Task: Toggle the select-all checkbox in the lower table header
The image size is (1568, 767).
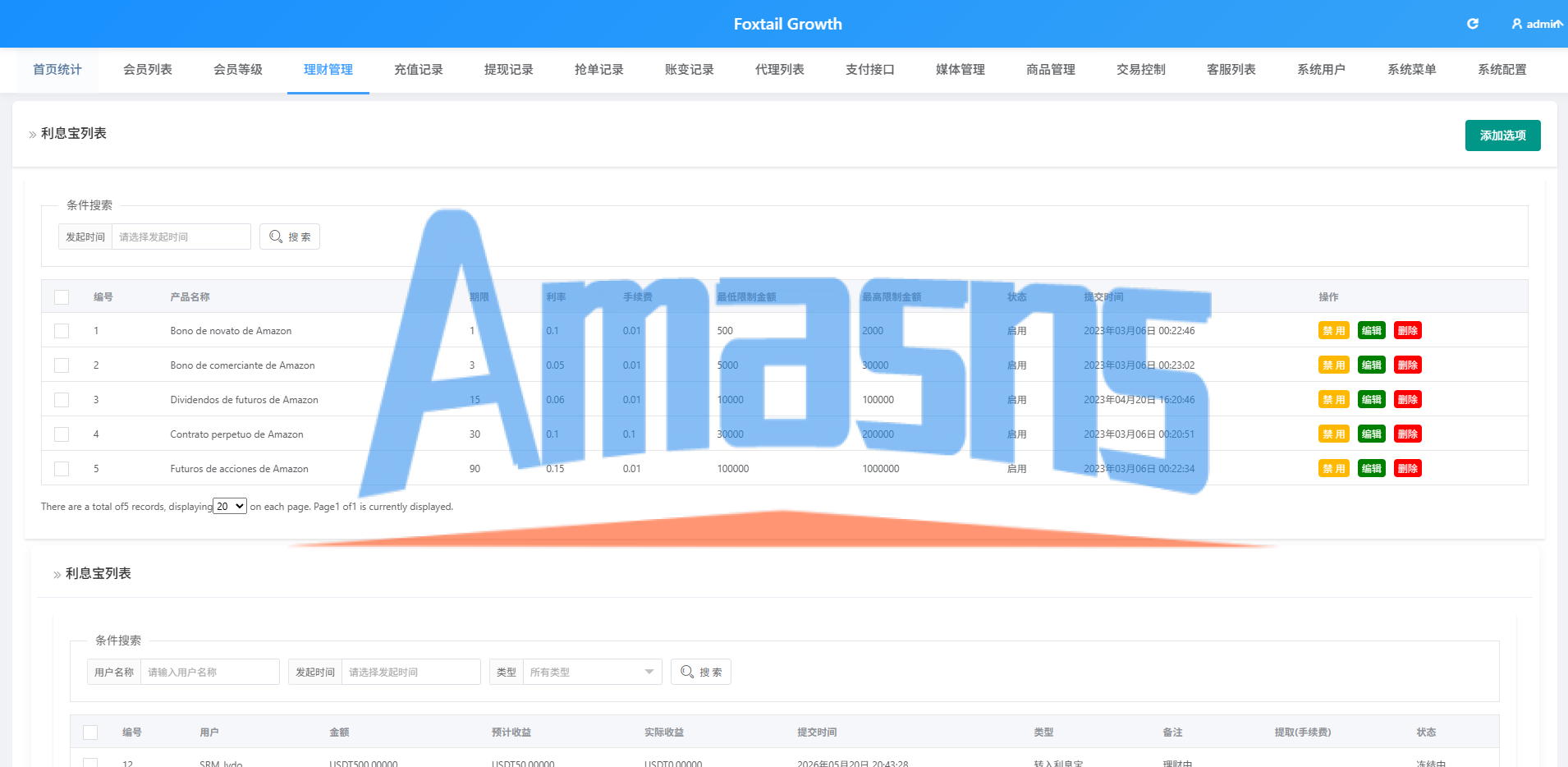Action: 90,733
